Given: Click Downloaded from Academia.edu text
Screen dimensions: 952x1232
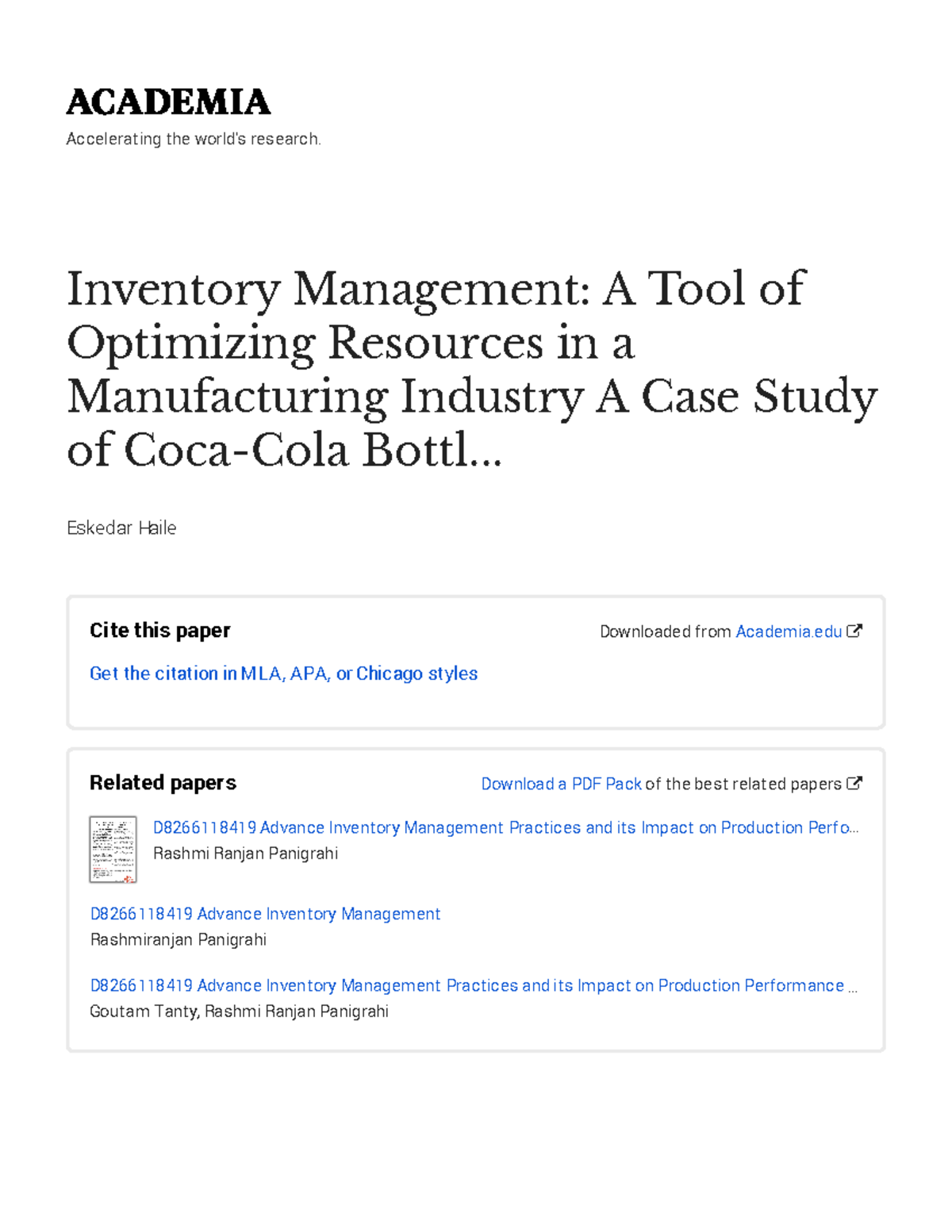Looking at the screenshot, I should pos(666,631).
